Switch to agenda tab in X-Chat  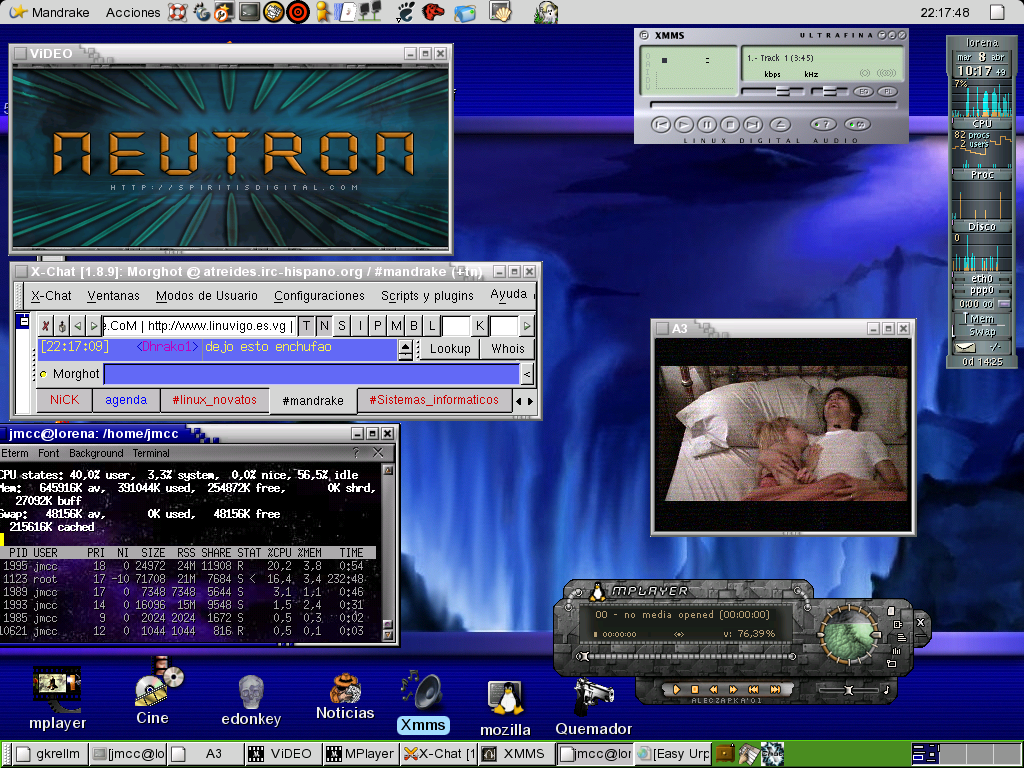pos(126,400)
